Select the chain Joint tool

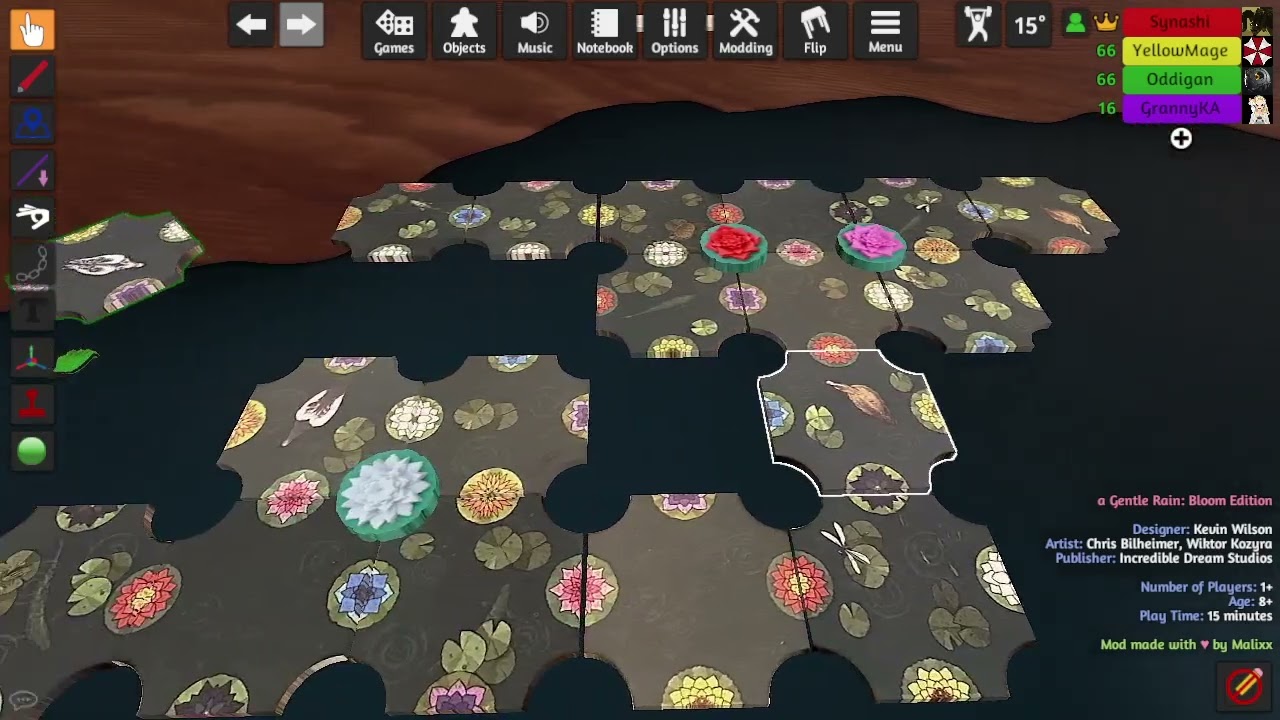point(32,266)
